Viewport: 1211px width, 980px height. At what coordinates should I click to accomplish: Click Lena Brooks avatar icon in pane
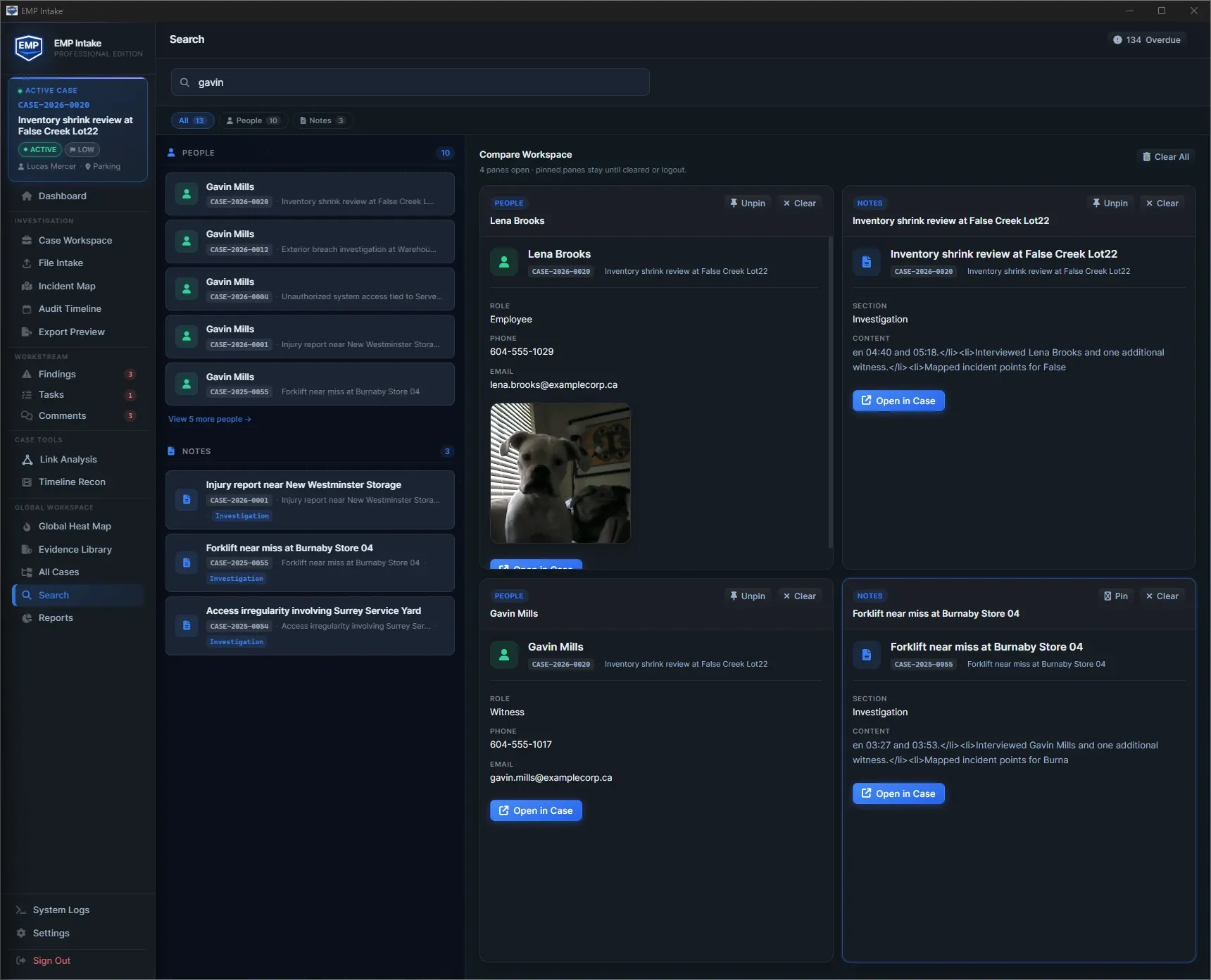(x=504, y=262)
